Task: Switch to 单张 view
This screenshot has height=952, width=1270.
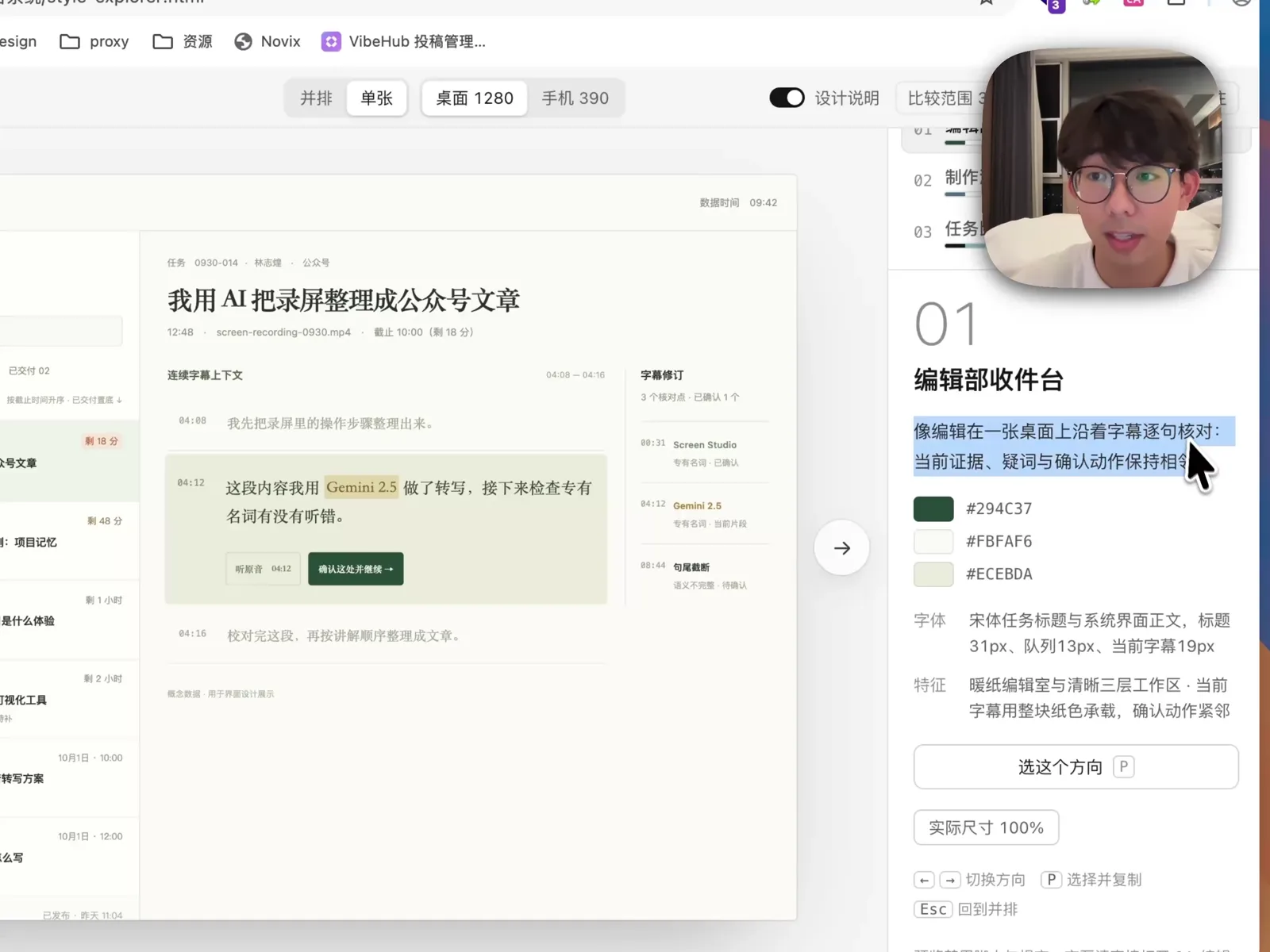Action: click(x=376, y=98)
